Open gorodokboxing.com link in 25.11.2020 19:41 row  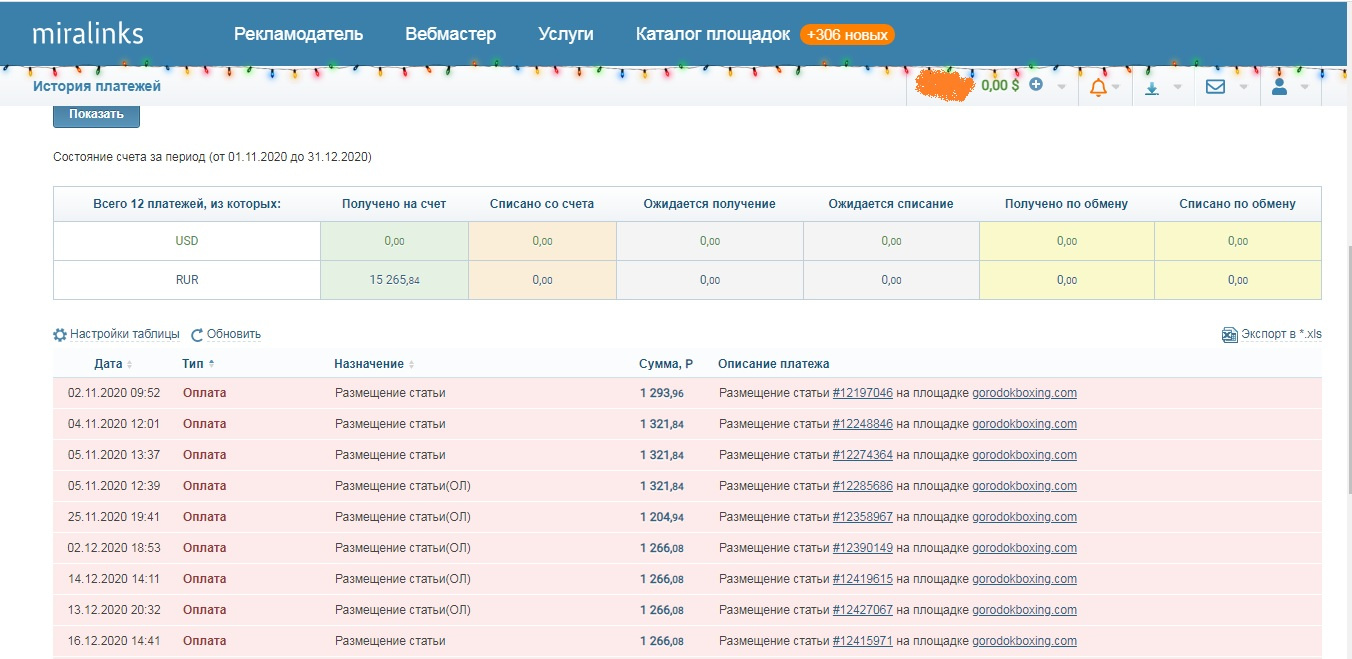pos(1025,517)
